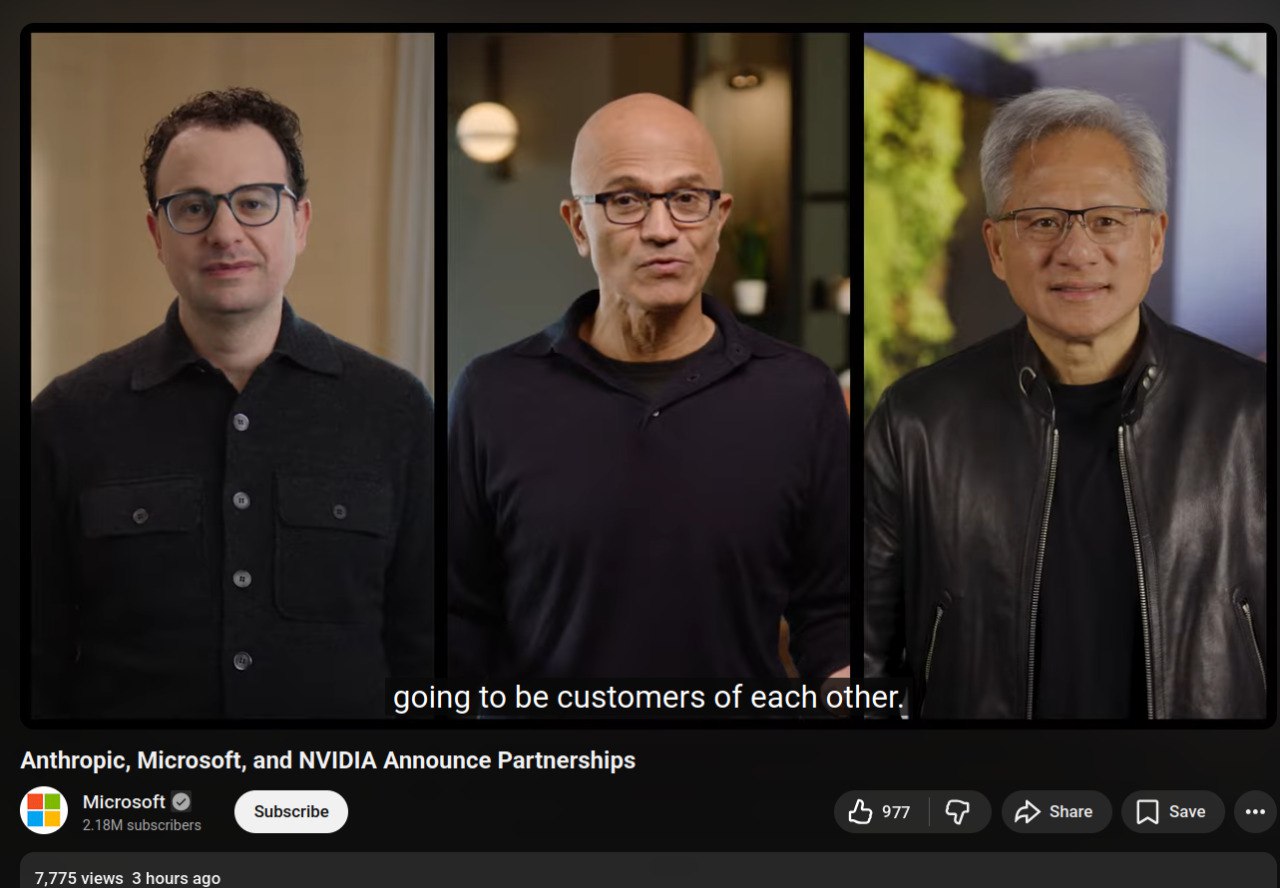Click the 2.18M subscribers text

pos(142,825)
